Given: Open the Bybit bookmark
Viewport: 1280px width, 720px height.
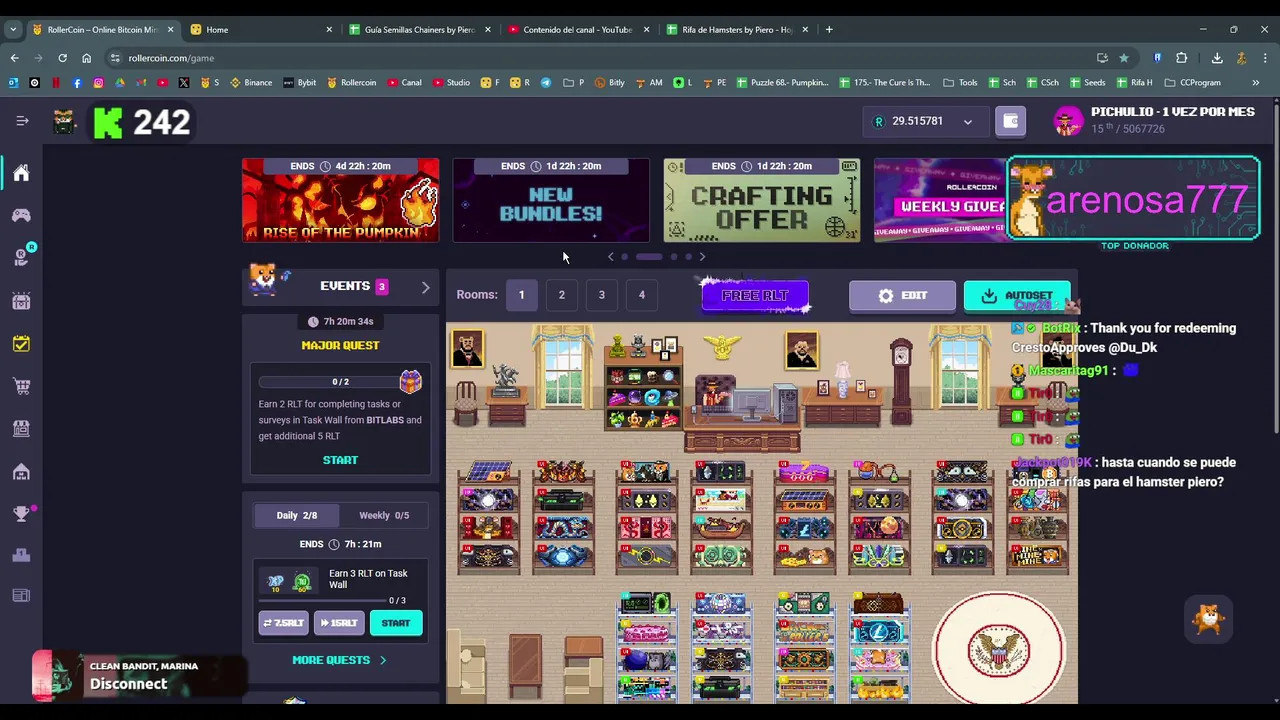Looking at the screenshot, I should click(x=300, y=83).
